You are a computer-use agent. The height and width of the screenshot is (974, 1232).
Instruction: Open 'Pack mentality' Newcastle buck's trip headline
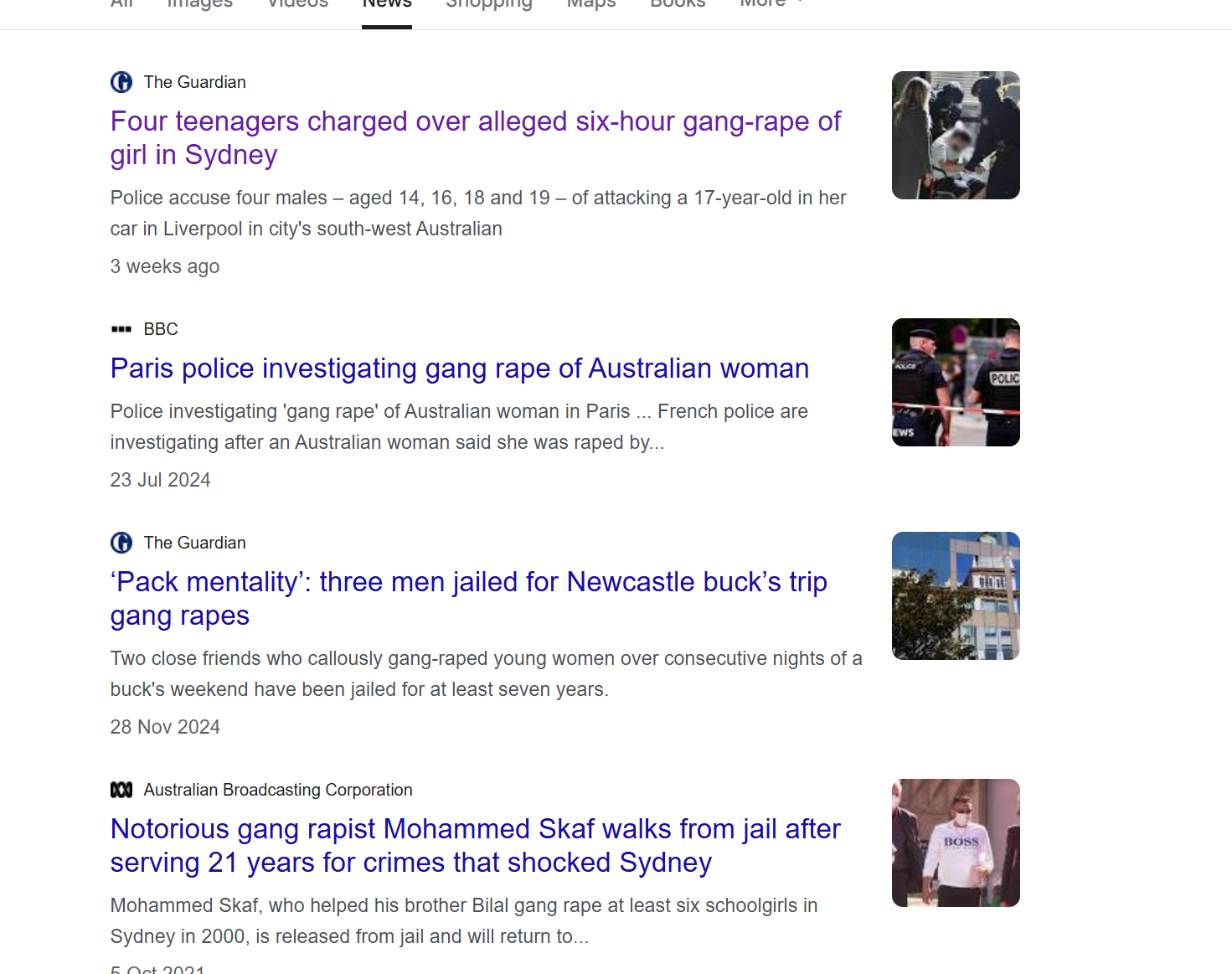[469, 599]
